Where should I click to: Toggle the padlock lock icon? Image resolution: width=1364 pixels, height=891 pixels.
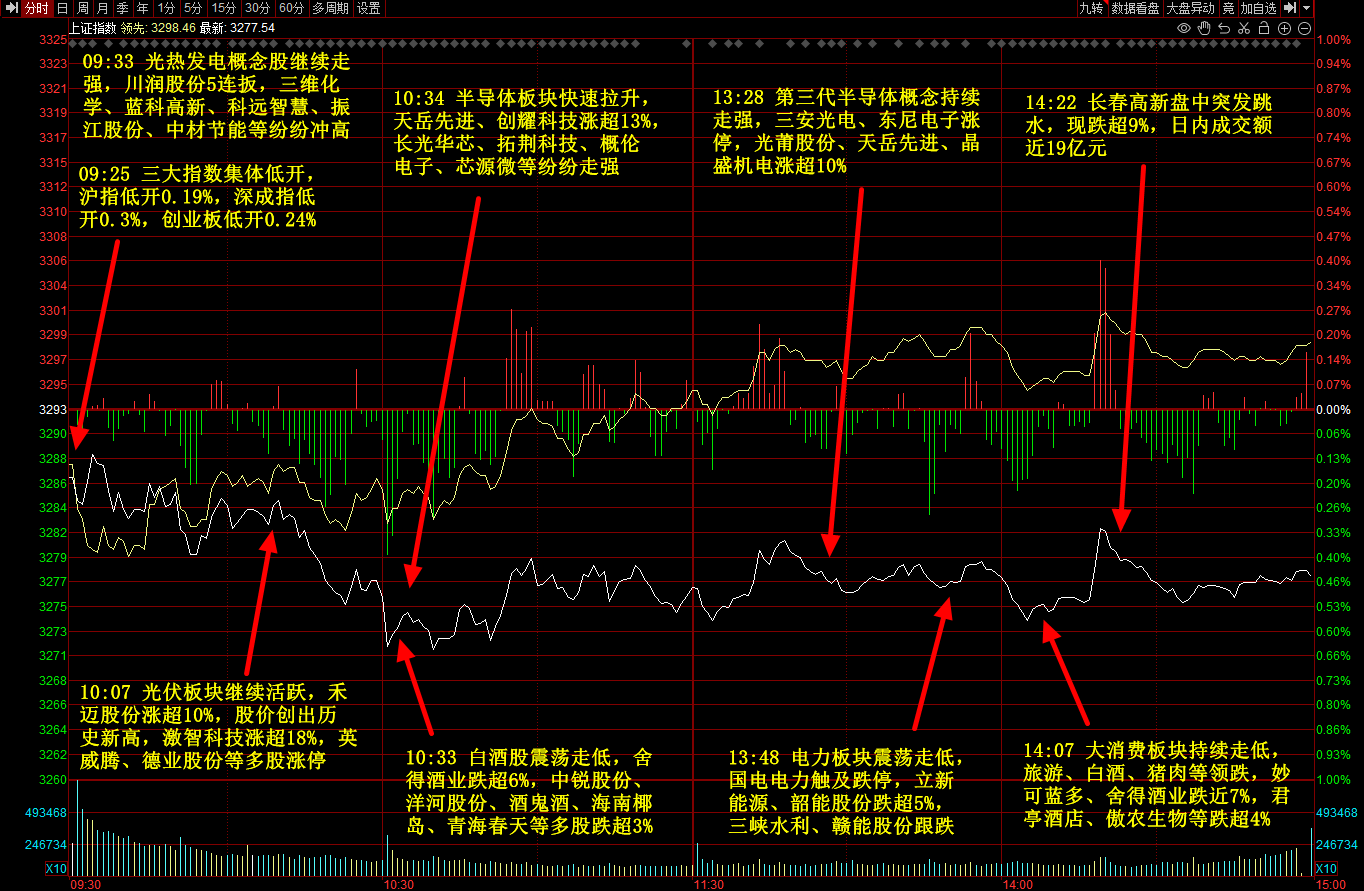pos(1265,27)
